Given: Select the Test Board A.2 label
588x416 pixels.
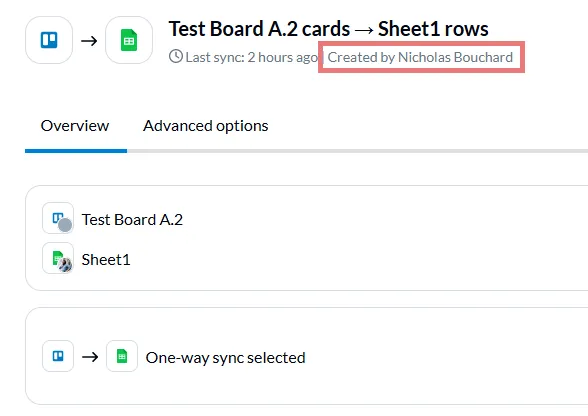Looking at the screenshot, I should [132, 220].
